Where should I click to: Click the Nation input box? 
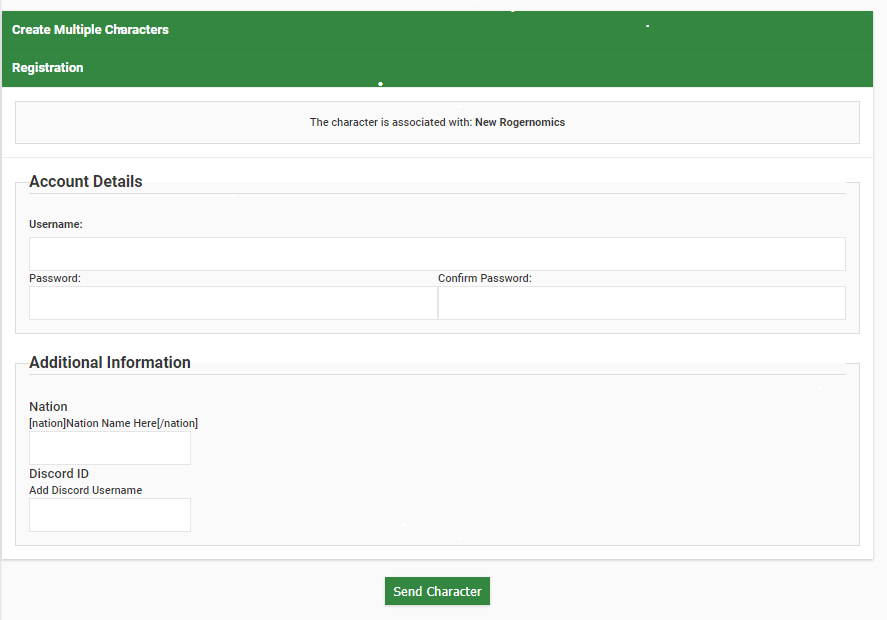click(x=110, y=448)
